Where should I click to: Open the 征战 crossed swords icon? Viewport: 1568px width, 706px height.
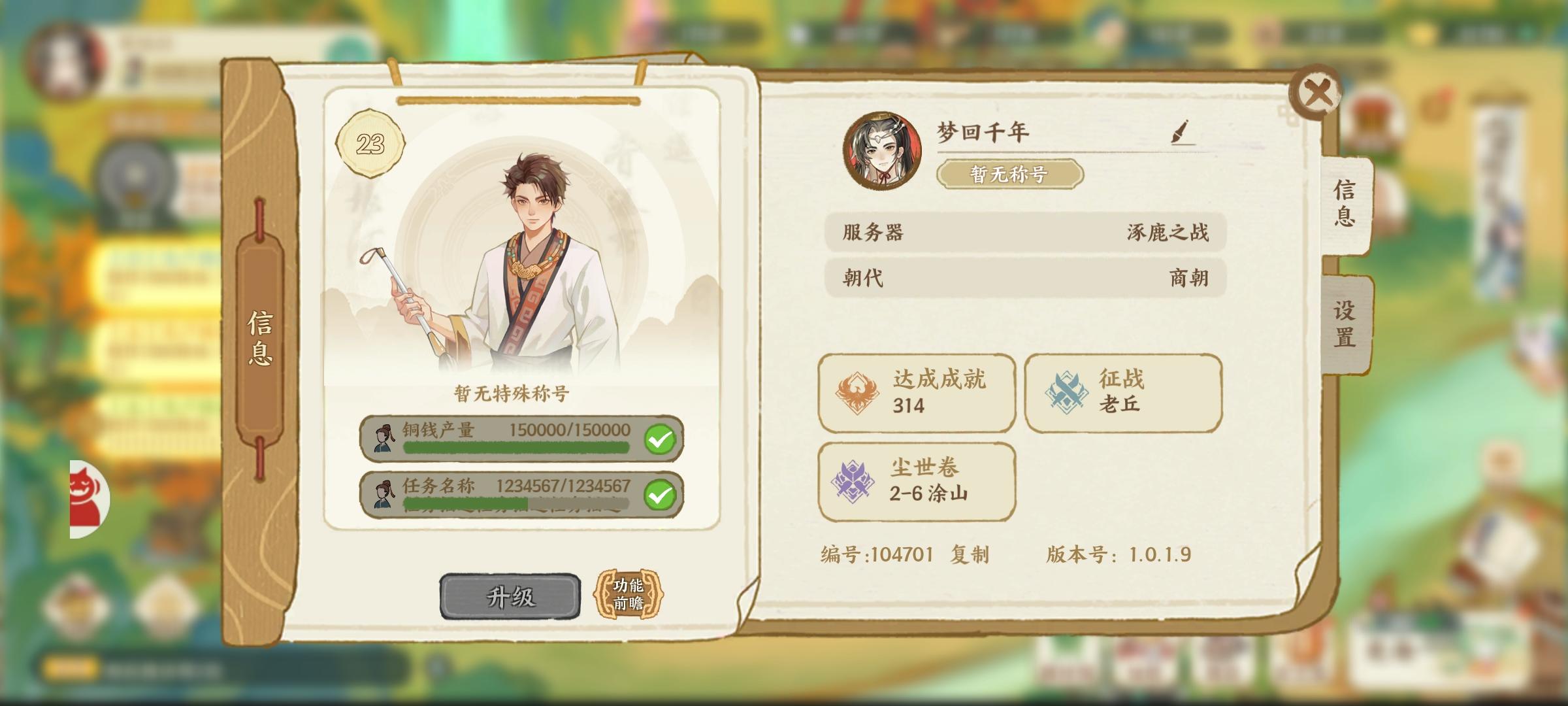click(1065, 391)
